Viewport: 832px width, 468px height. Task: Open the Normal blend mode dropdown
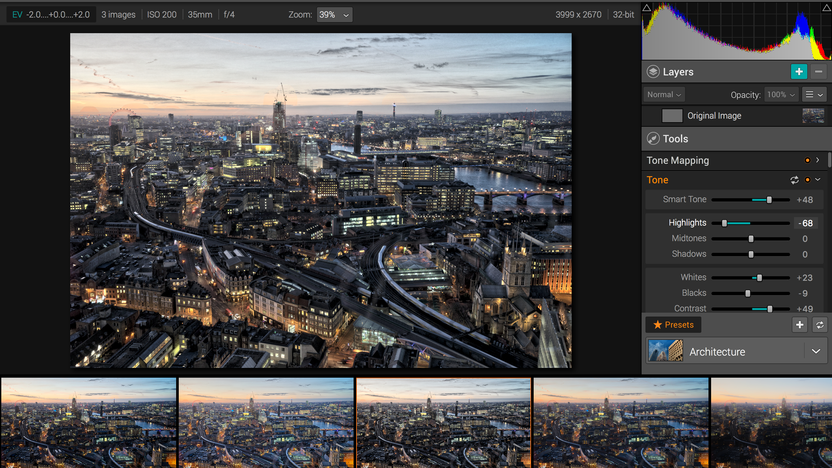click(x=664, y=94)
